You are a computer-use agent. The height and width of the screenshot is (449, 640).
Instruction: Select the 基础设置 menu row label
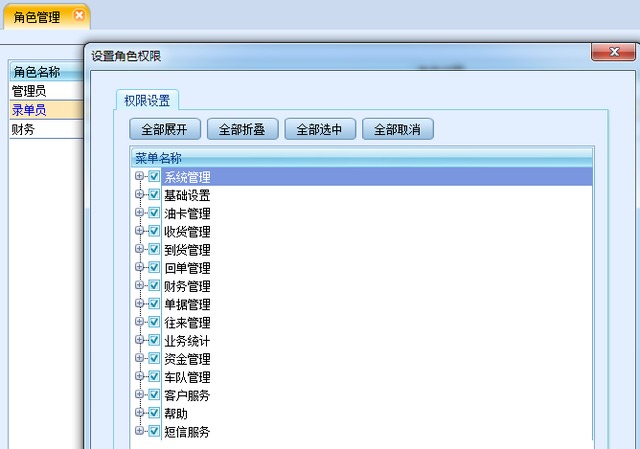tap(187, 195)
